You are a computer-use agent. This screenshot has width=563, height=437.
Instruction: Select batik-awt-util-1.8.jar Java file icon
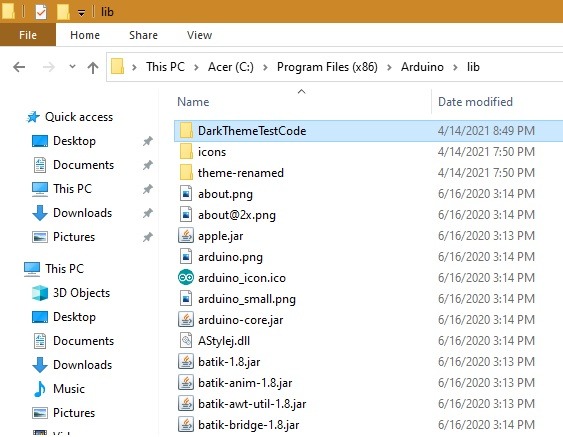coord(186,404)
